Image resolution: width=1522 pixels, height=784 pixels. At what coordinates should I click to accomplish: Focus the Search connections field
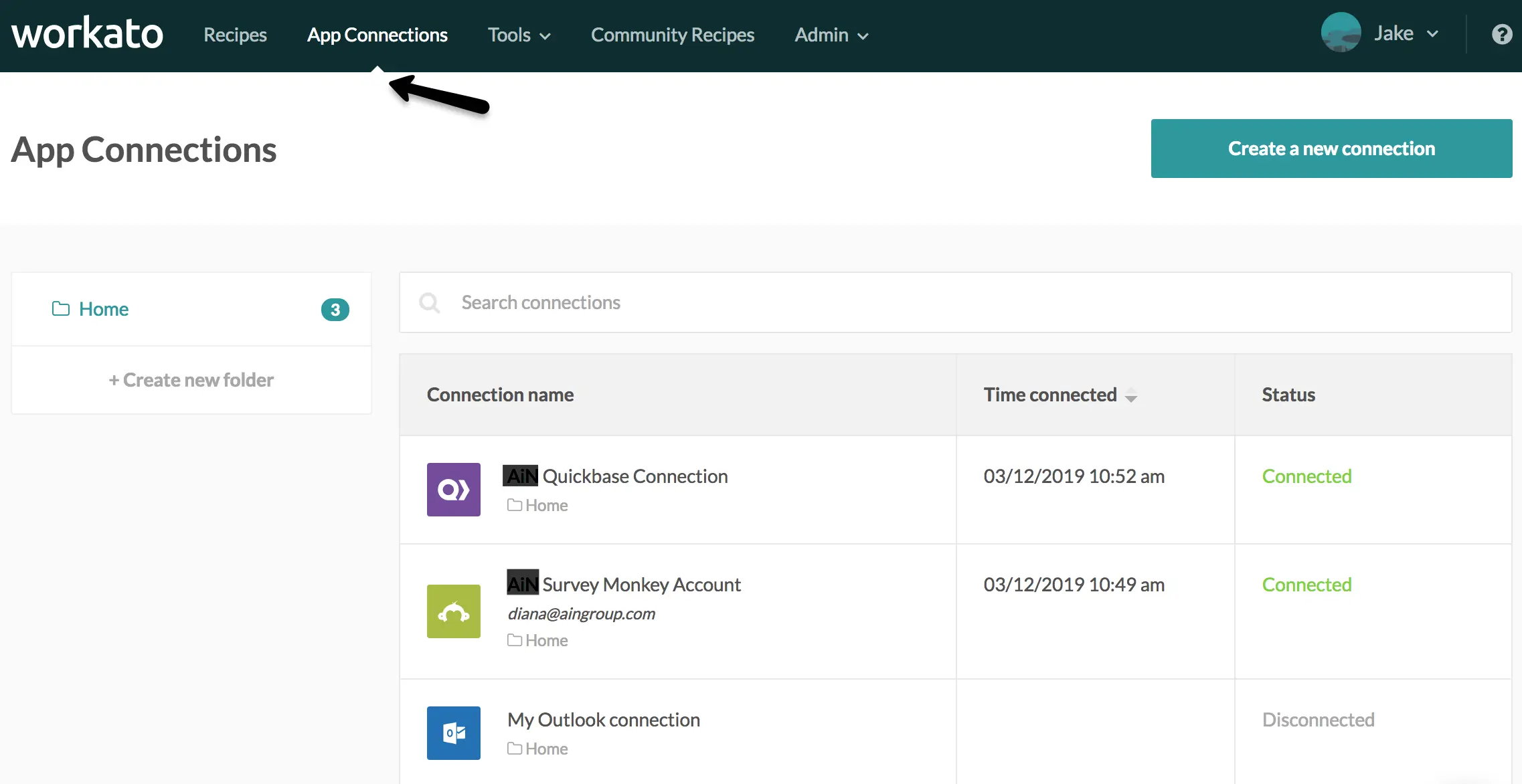[956, 302]
